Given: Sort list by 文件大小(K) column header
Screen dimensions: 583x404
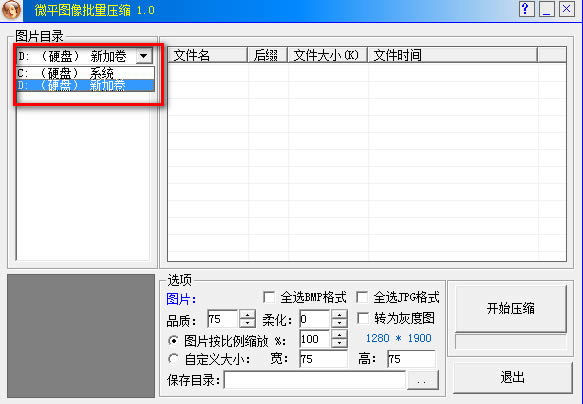Looking at the screenshot, I should click(328, 55).
